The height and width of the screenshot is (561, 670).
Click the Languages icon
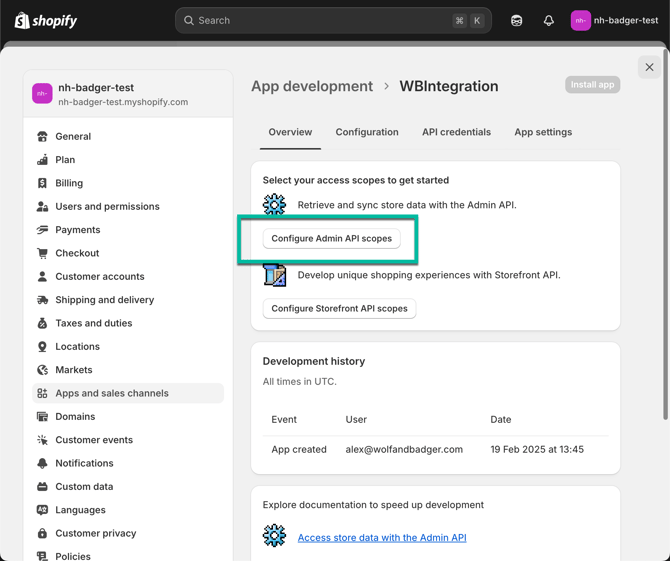pos(42,510)
